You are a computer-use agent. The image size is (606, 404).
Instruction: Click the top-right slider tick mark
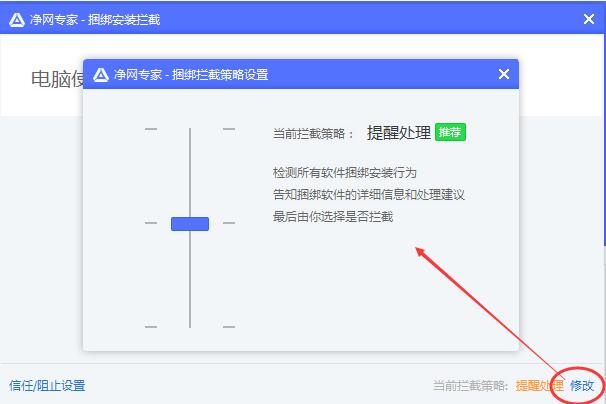tap(228, 129)
